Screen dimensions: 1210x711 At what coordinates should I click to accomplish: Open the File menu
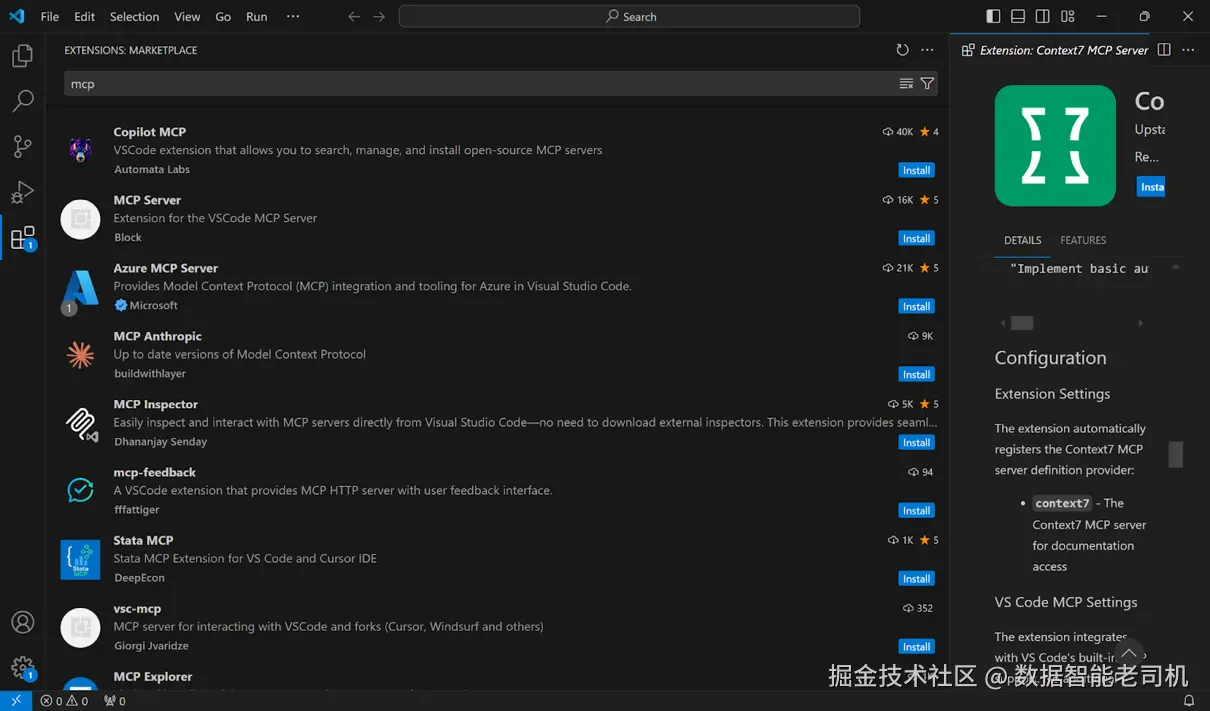click(x=50, y=17)
